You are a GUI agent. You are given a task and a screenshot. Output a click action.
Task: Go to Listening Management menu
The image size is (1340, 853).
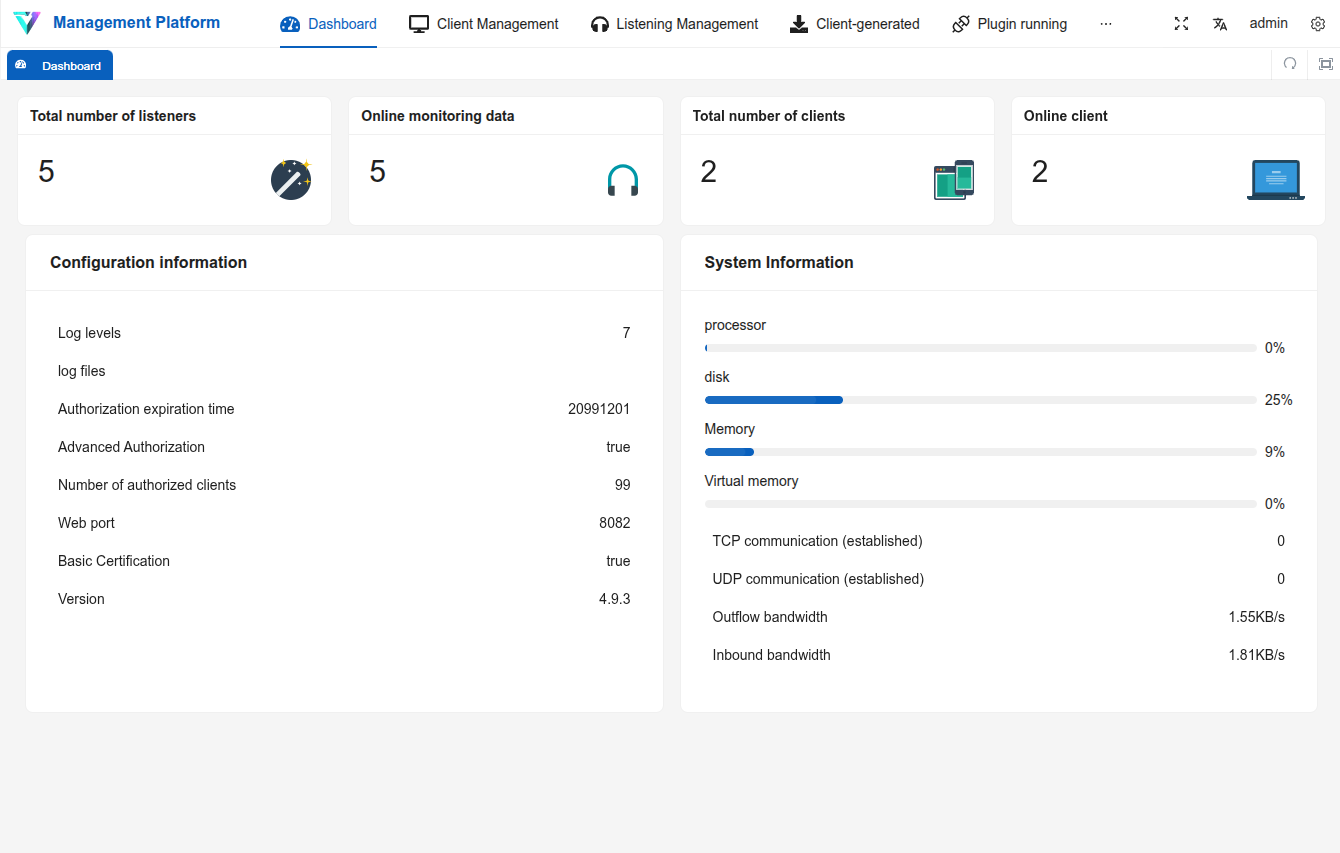pos(674,24)
